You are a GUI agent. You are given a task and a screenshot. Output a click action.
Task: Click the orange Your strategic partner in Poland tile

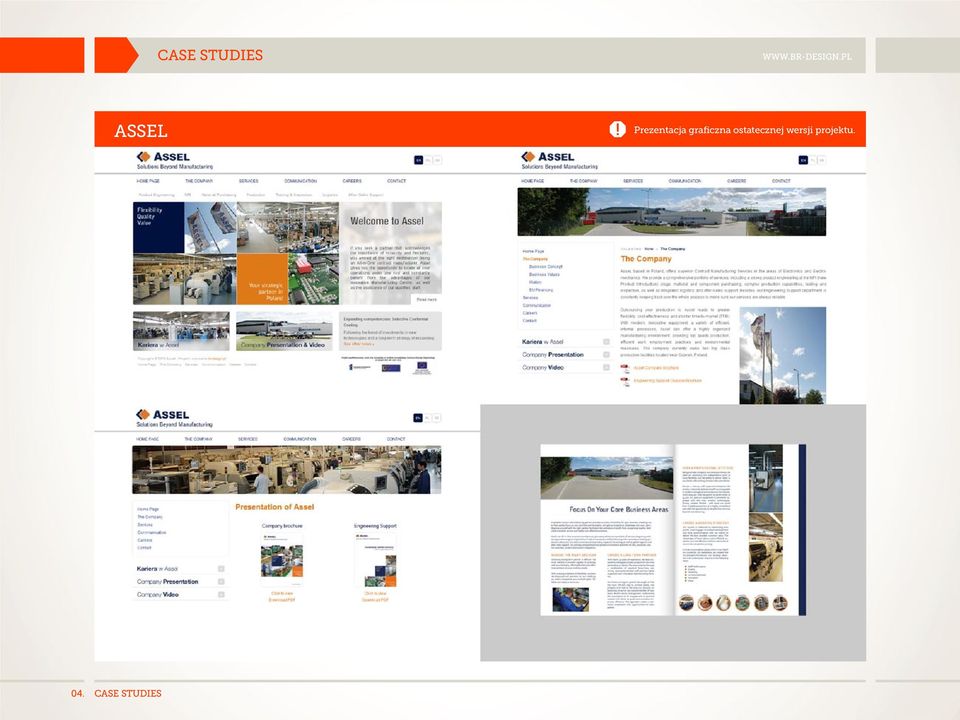click(x=262, y=279)
